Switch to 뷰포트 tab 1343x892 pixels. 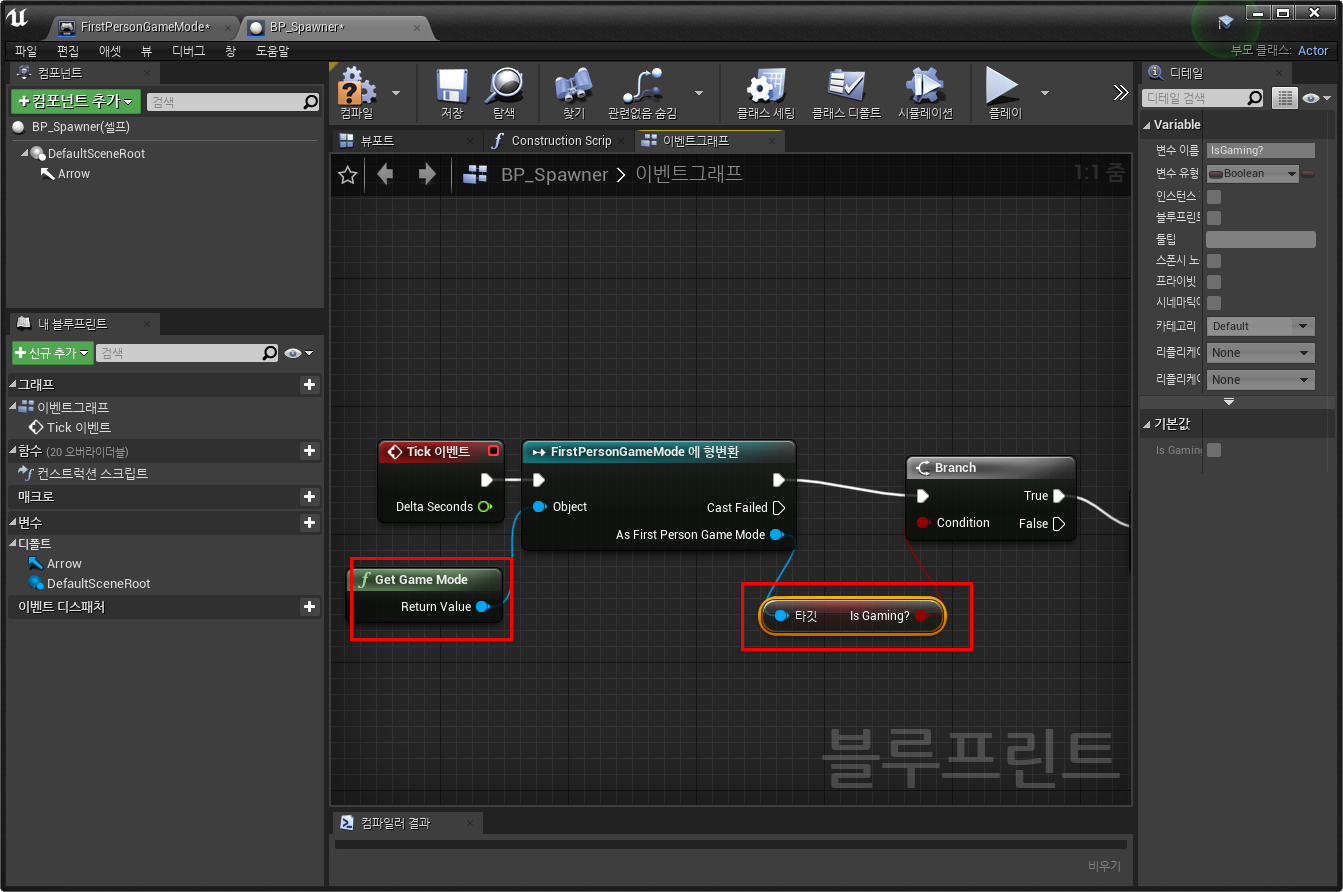[377, 141]
